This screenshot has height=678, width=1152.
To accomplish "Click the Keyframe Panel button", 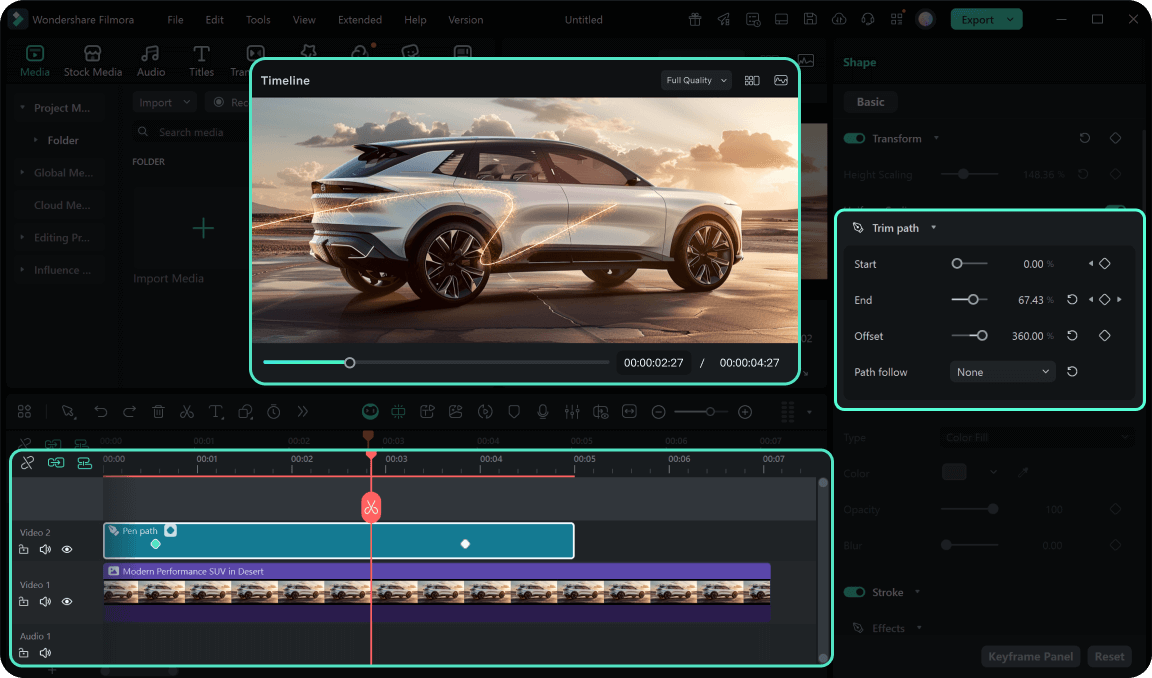I will [x=1030, y=656].
